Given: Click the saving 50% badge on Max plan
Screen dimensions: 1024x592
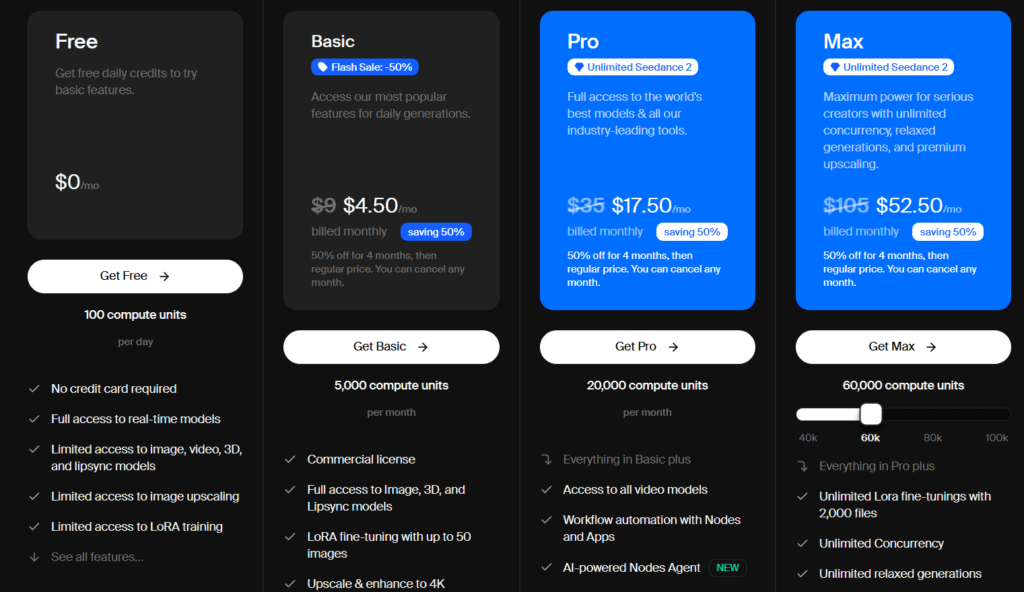Looking at the screenshot, I should [948, 231].
